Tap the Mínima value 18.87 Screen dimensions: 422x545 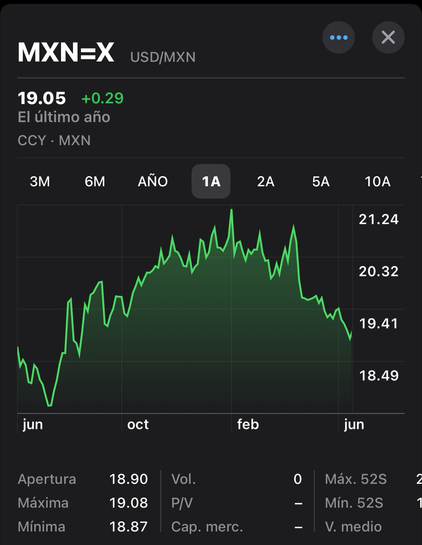129,527
